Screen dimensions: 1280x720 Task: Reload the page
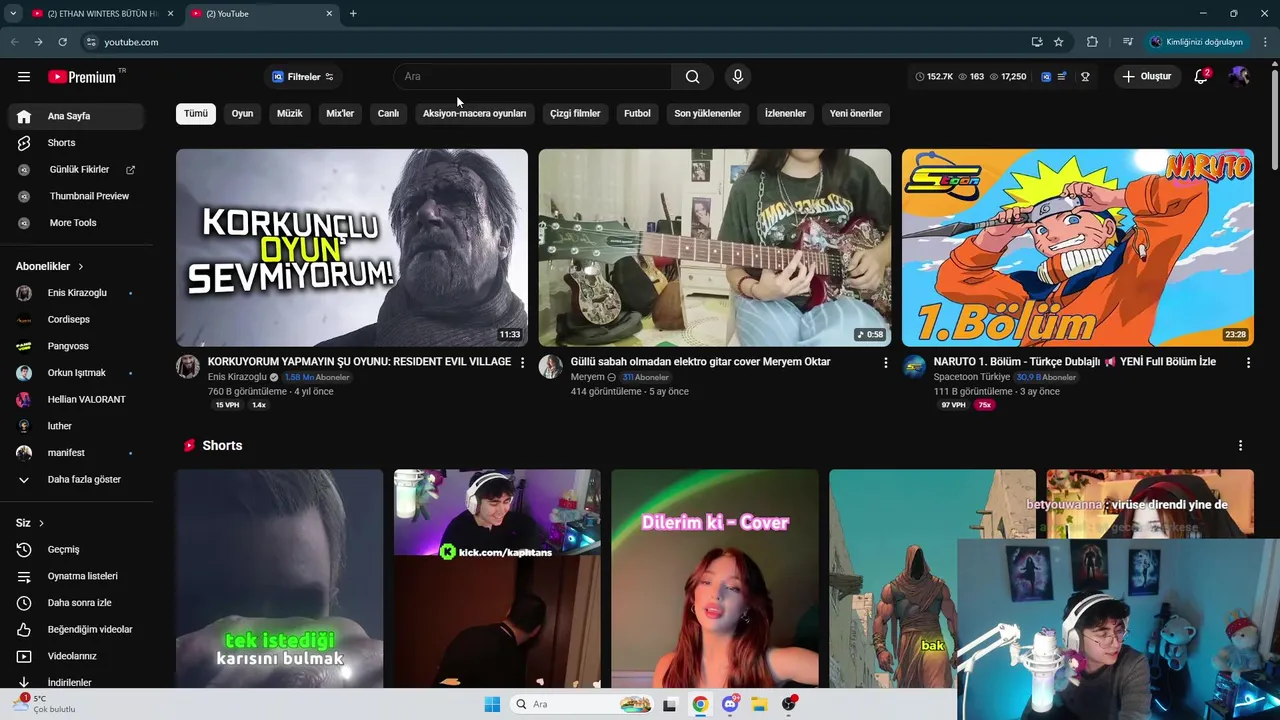(62, 42)
